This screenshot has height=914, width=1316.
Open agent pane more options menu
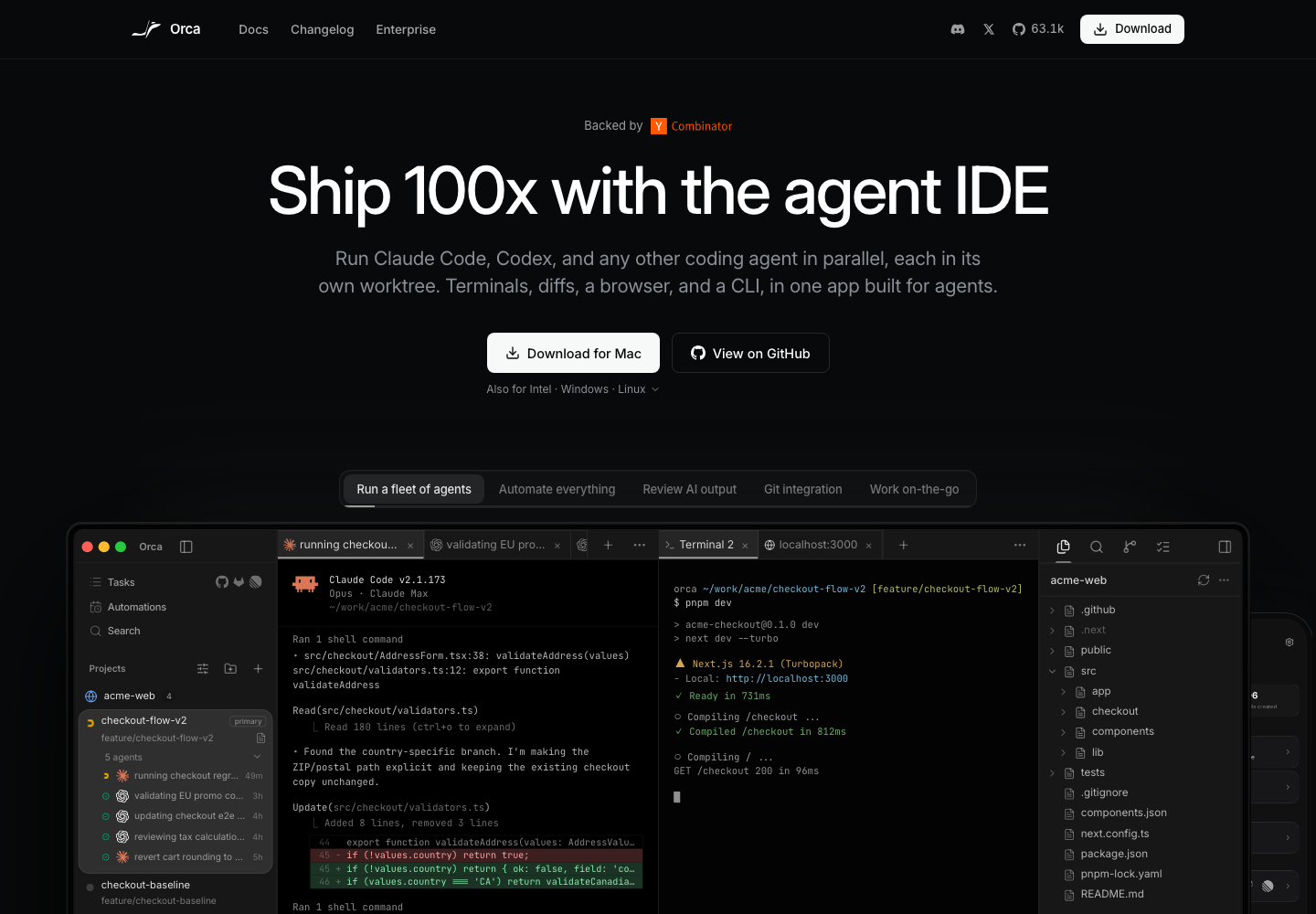[x=640, y=545]
